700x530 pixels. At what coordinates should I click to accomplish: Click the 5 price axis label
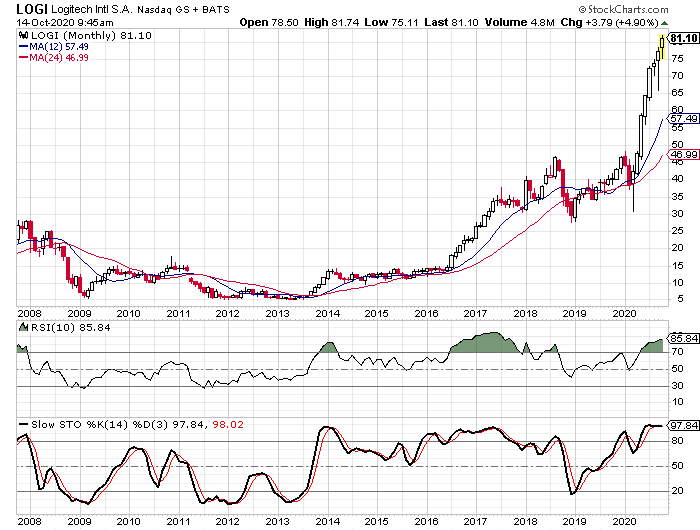[x=680, y=299]
